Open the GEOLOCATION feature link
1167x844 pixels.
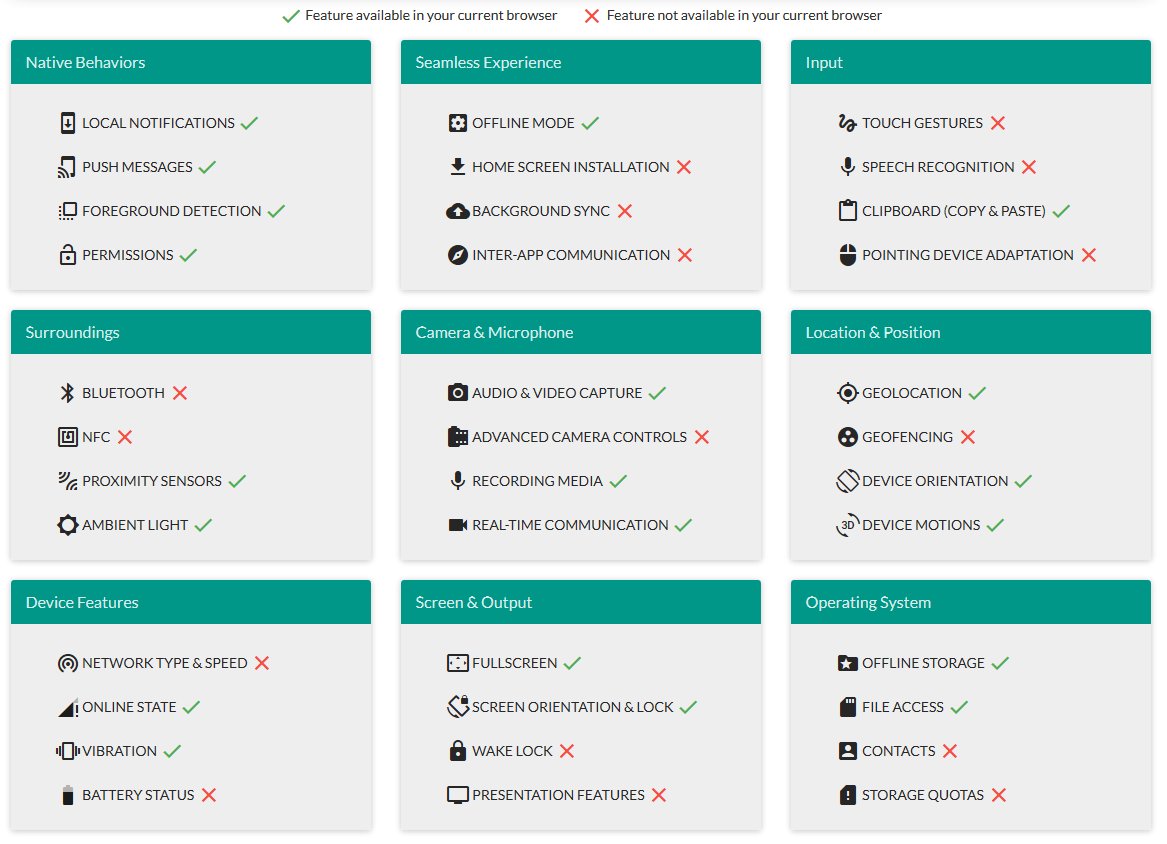912,392
